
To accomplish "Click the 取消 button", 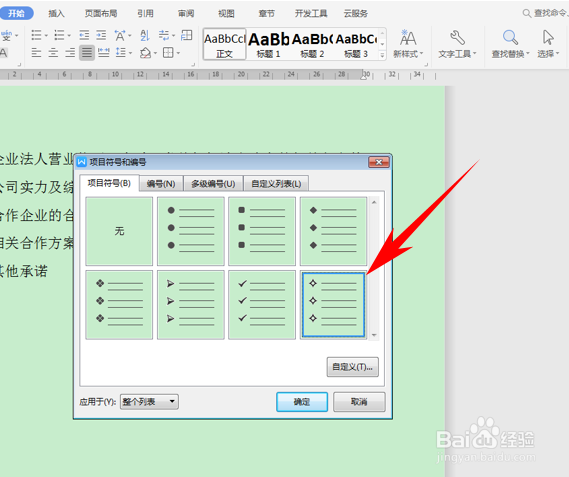I will [x=359, y=401].
